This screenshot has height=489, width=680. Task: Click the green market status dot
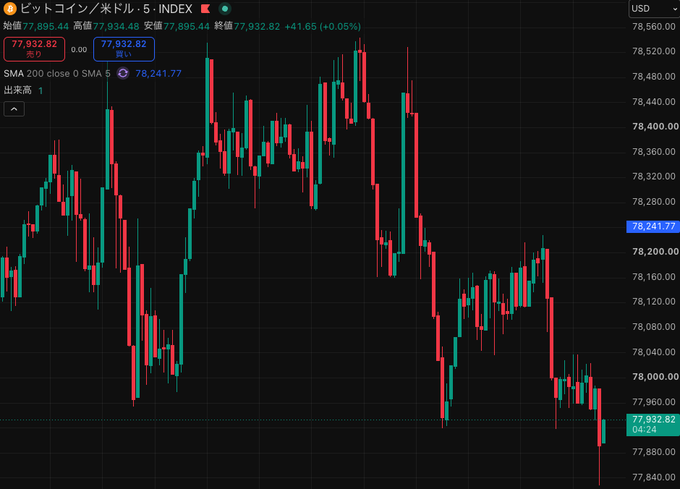[225, 9]
